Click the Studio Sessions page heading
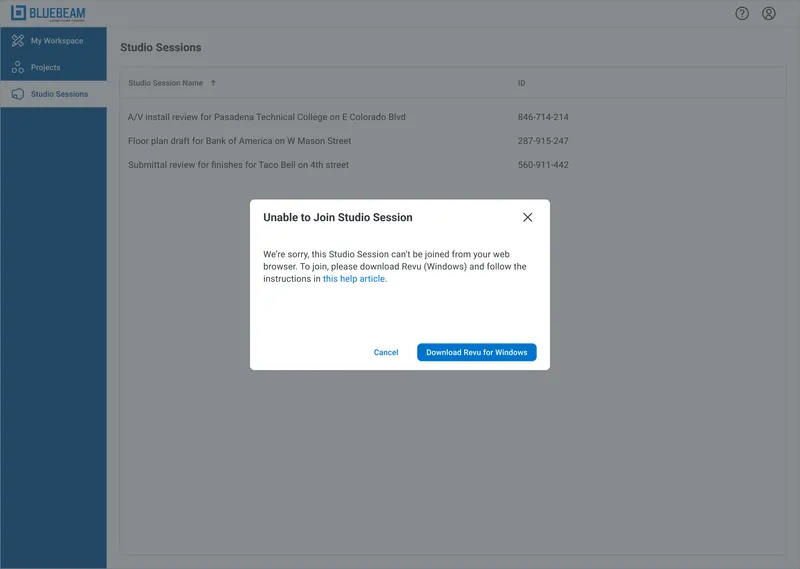Viewport: 800px width, 569px height. [x=161, y=47]
